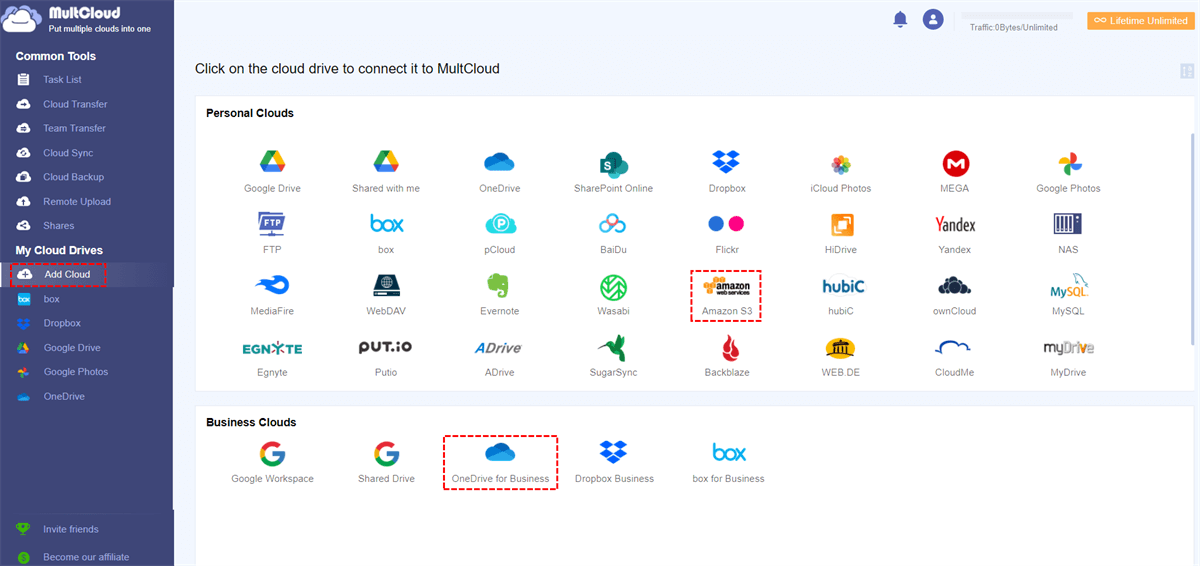This screenshot has height=566, width=1200.
Task: Connect Dropbox in Personal Clouds grid
Action: [x=726, y=171]
